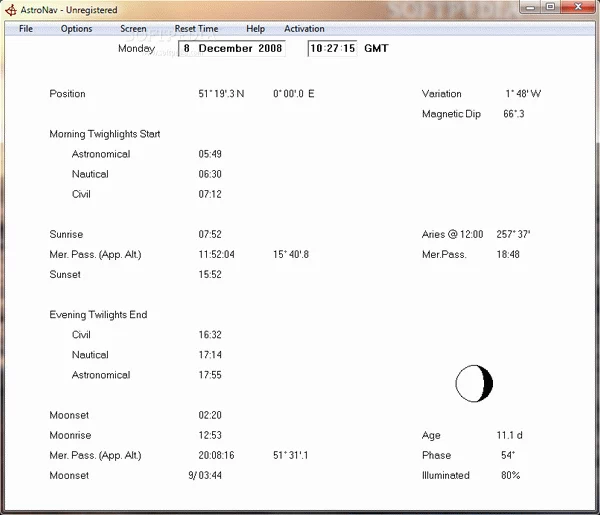600x515 pixels.
Task: Select the latitude value 51°19'.3 N
Action: click(x=221, y=94)
